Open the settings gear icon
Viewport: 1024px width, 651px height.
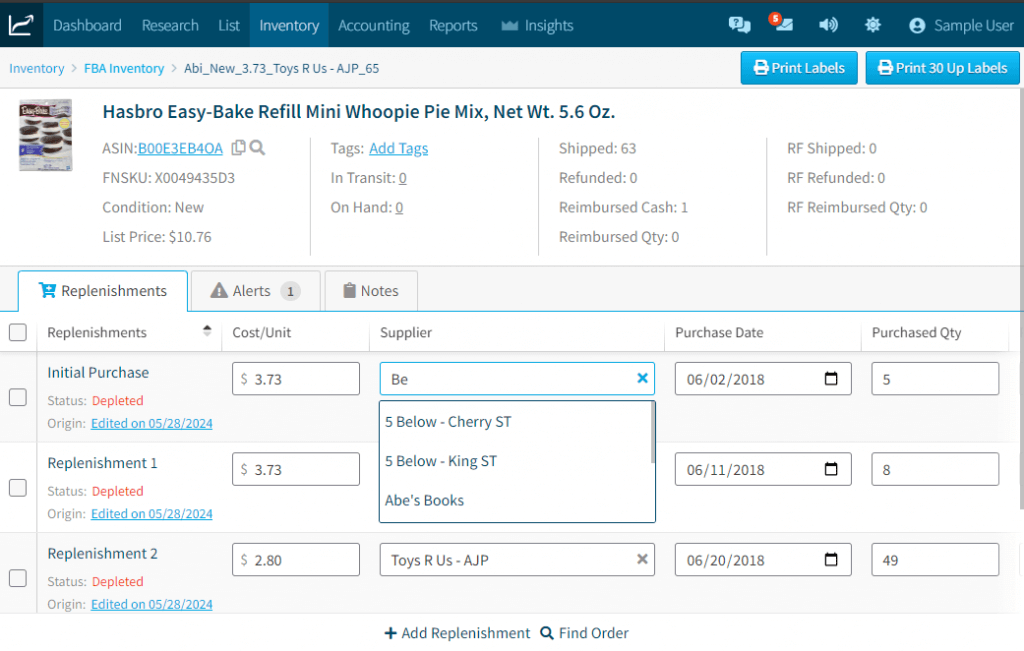tap(873, 26)
